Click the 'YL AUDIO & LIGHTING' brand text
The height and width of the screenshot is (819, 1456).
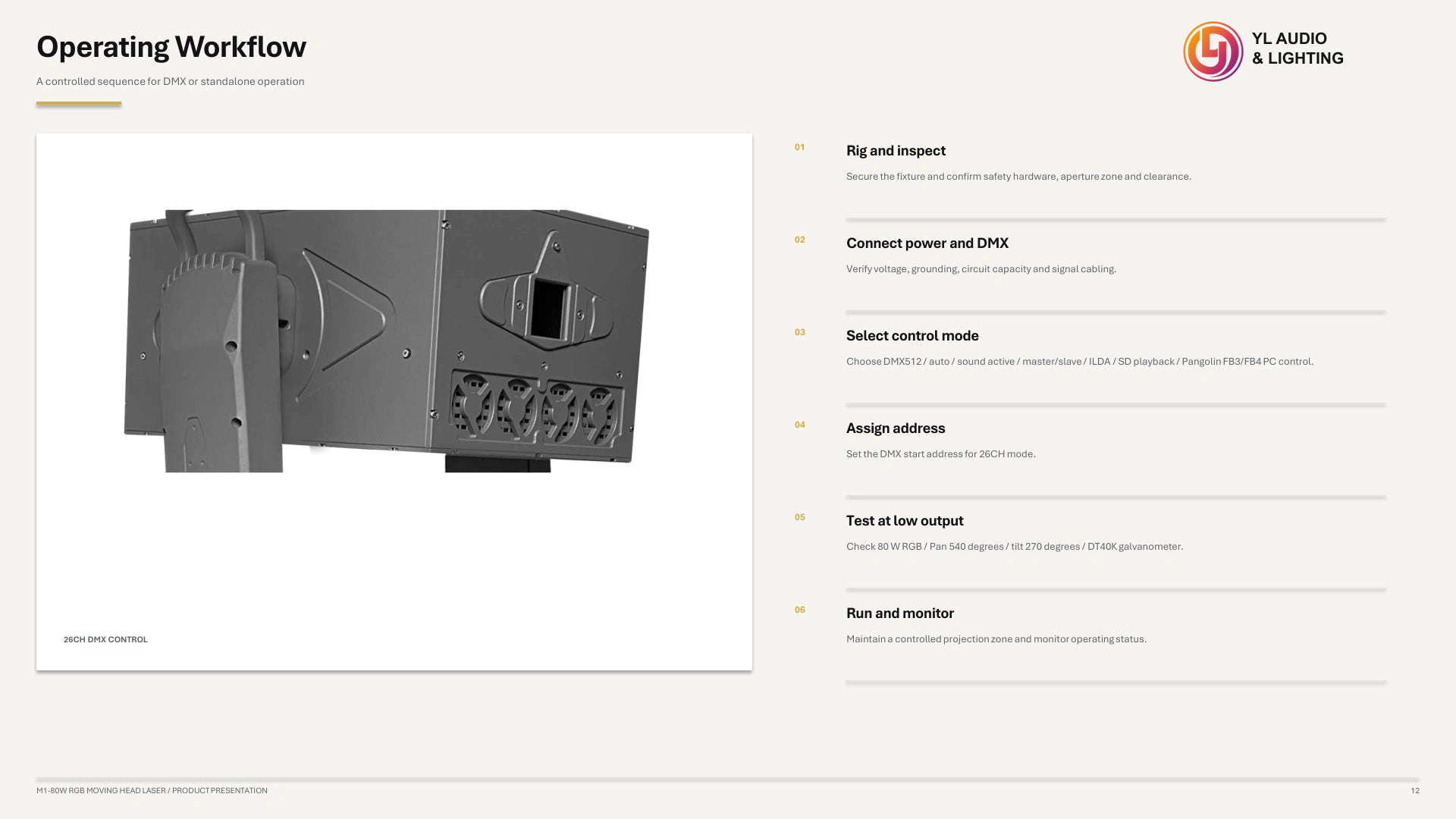coord(1298,49)
